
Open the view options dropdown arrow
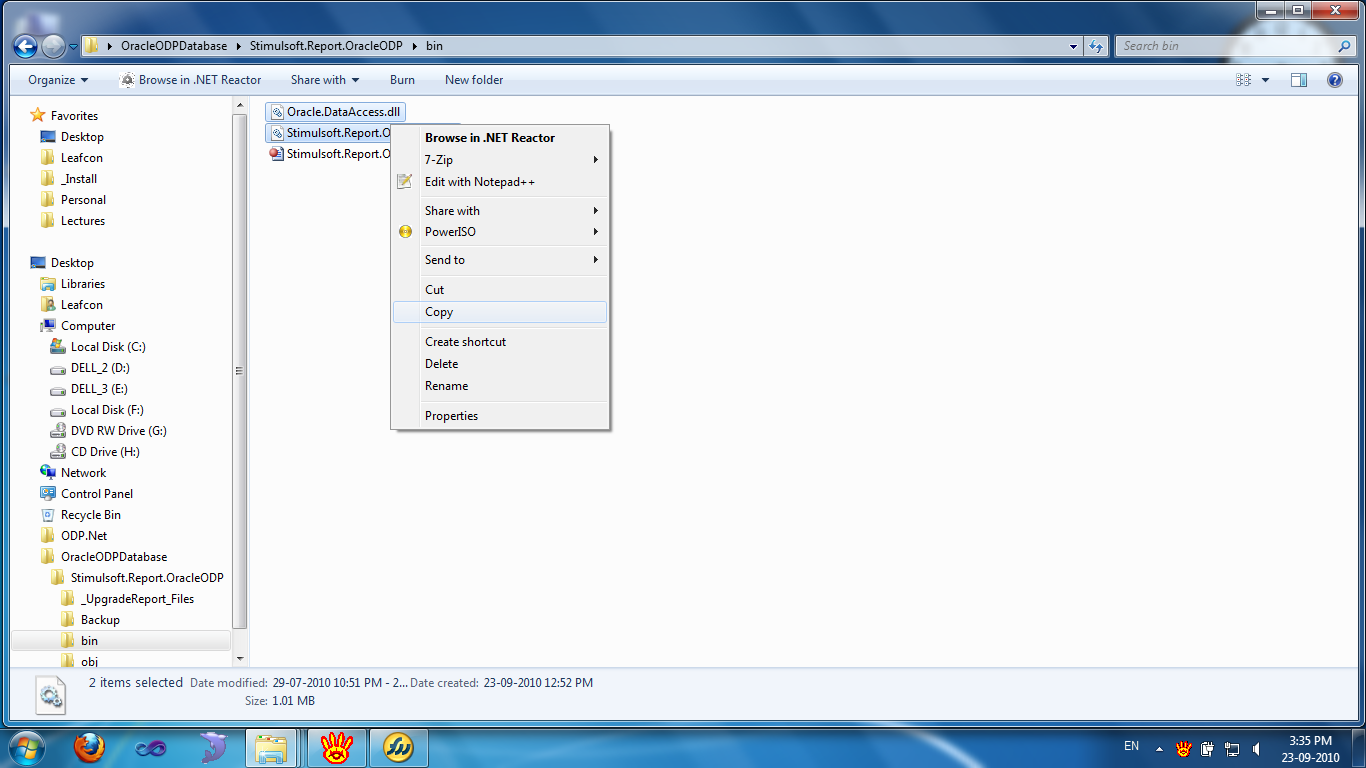(x=1265, y=80)
